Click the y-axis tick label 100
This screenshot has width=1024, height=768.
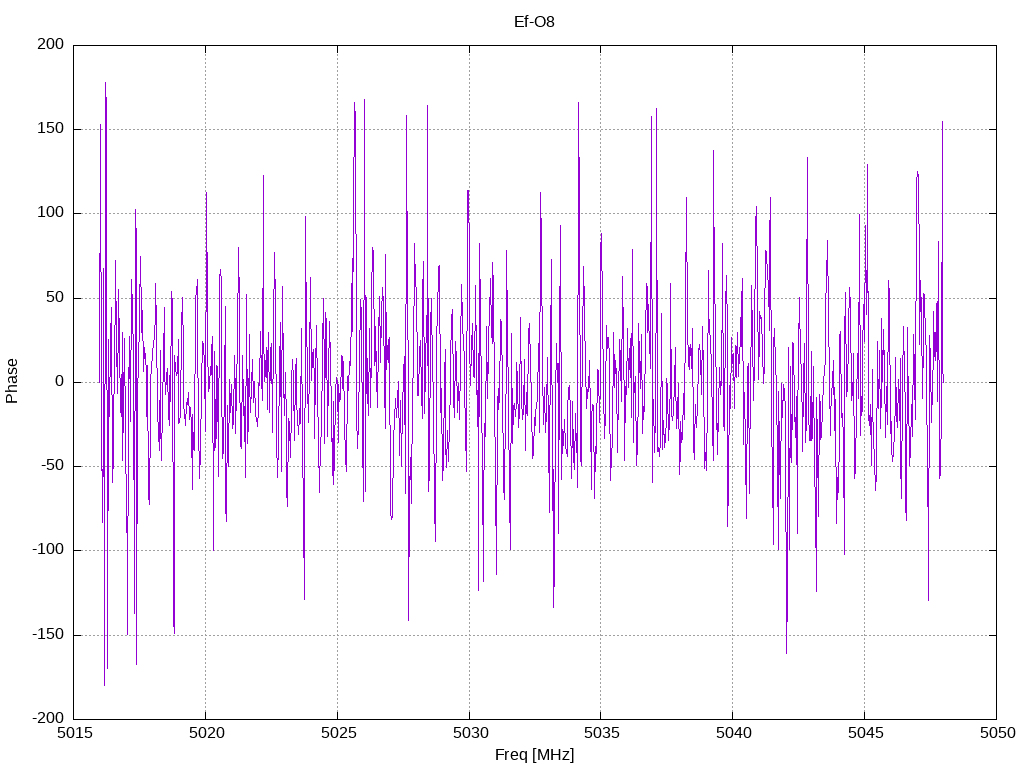51,213
